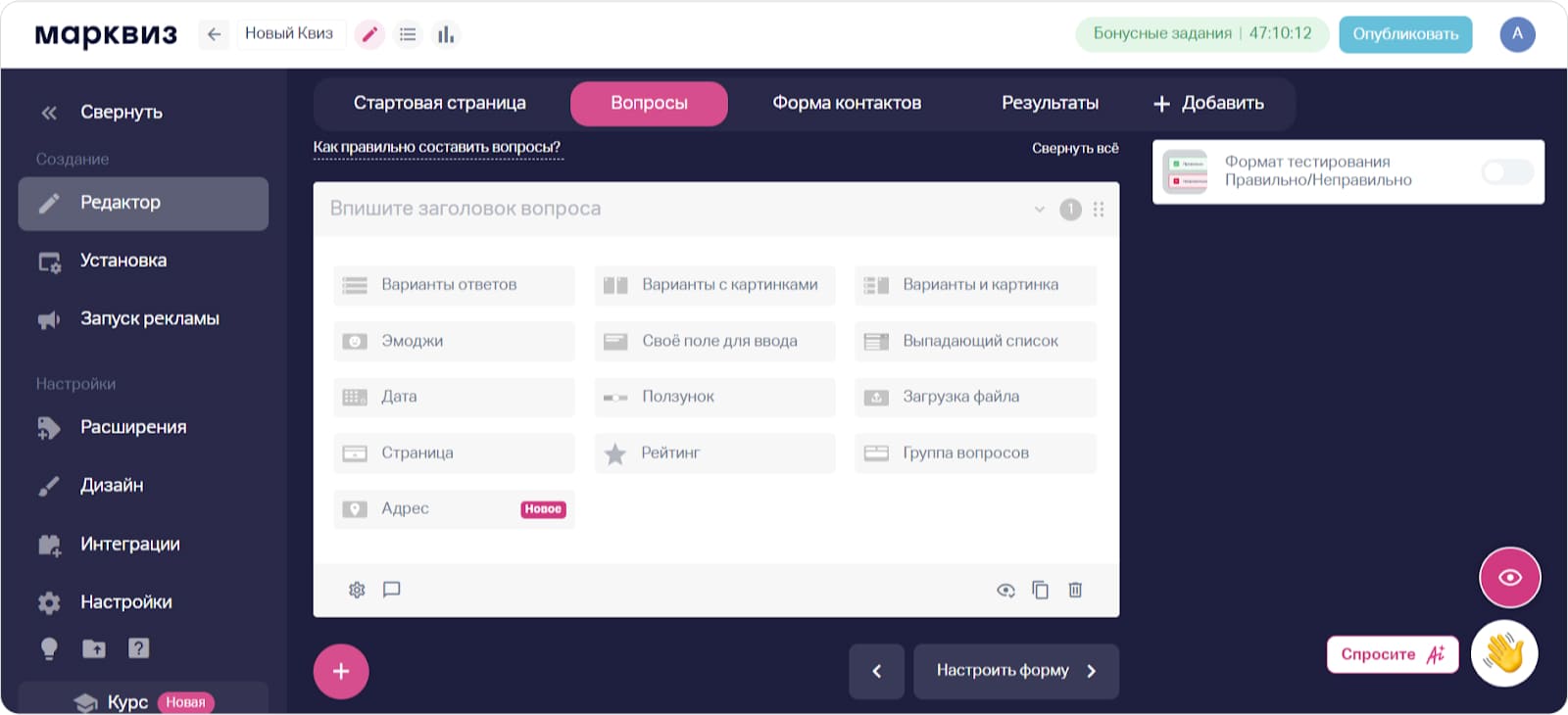Click the lightbulb icon in sidebar
The height and width of the screenshot is (715, 1568).
pyautogui.click(x=49, y=648)
